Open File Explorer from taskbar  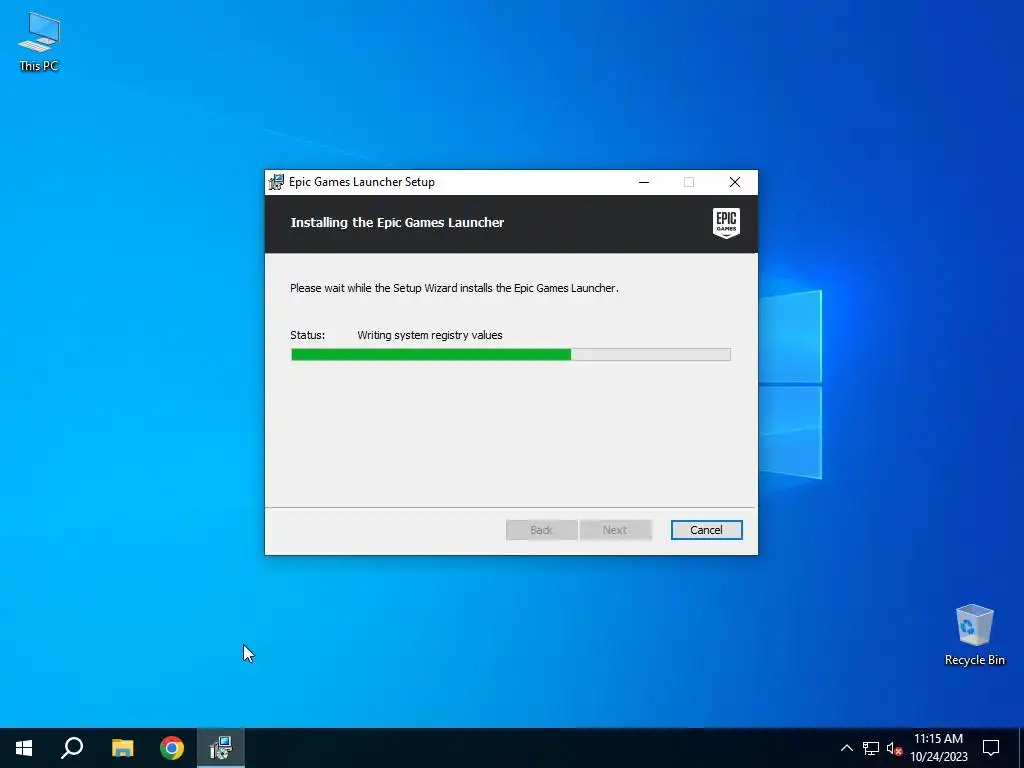(122, 748)
